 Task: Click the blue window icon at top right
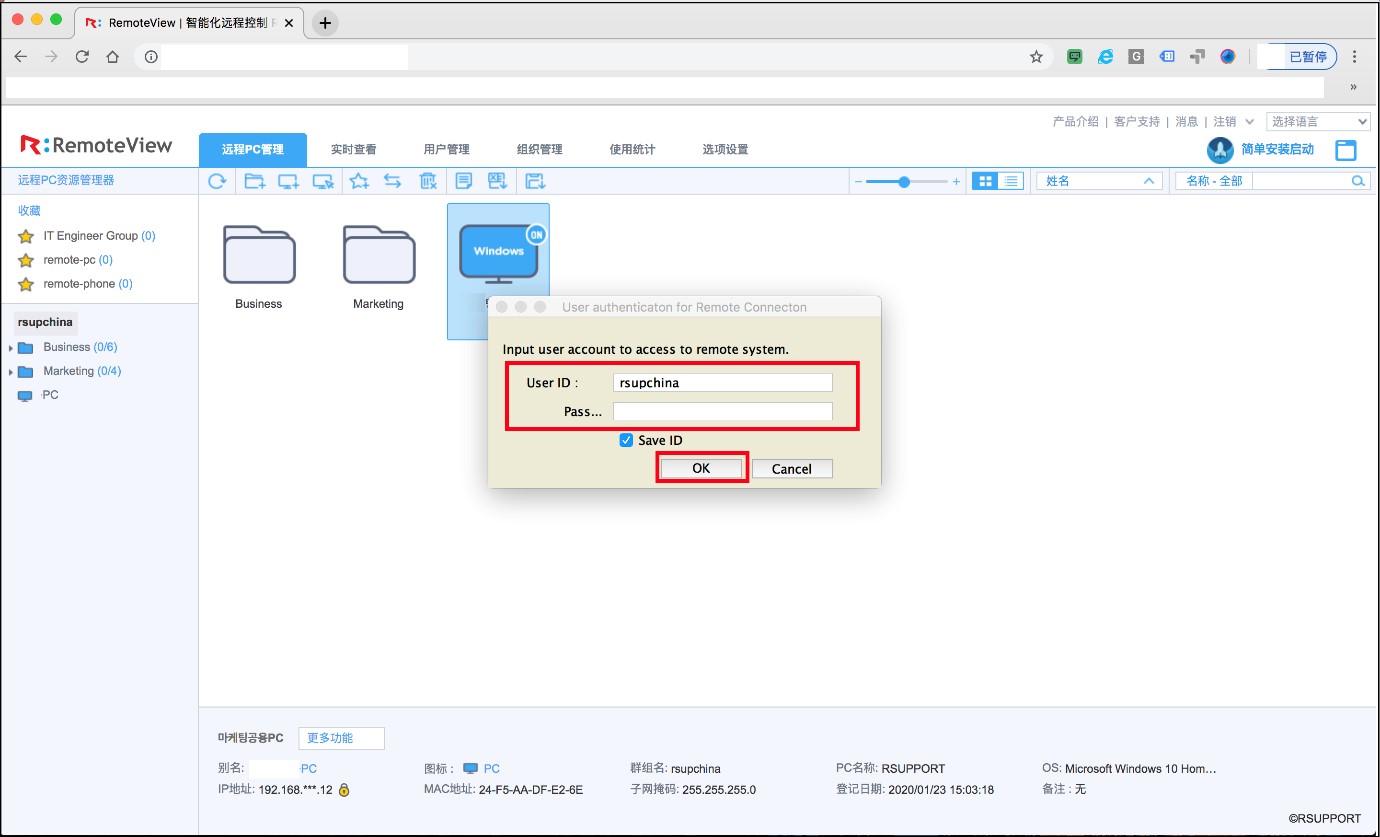[1347, 150]
